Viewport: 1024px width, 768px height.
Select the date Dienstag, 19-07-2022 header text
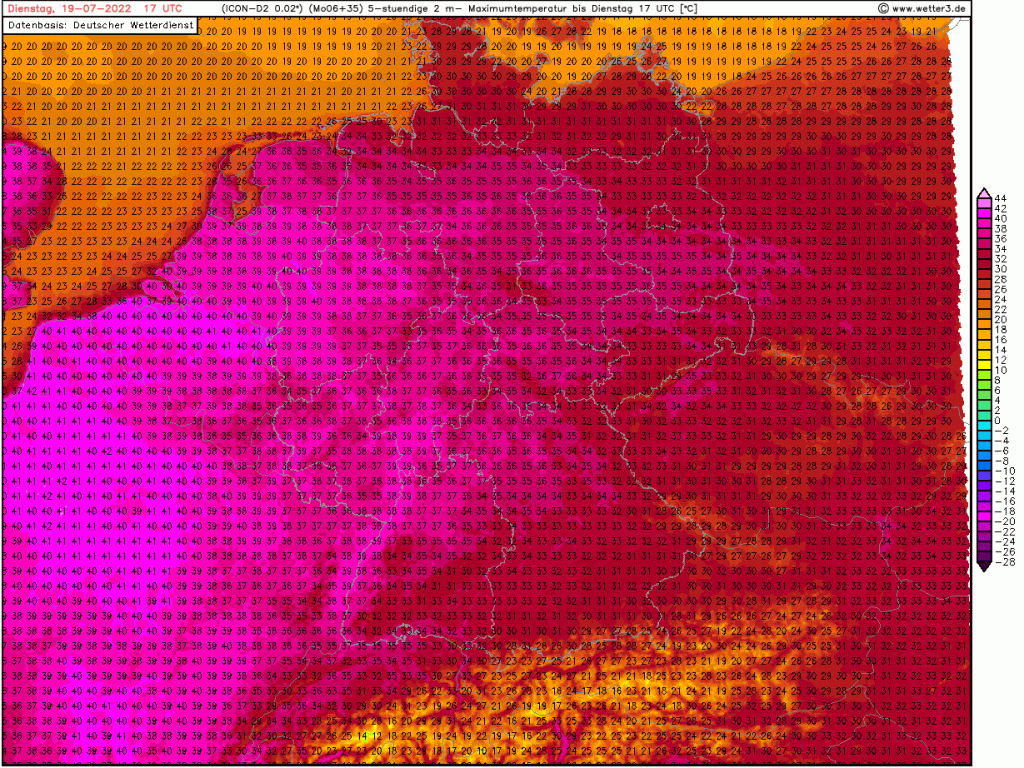coord(68,8)
